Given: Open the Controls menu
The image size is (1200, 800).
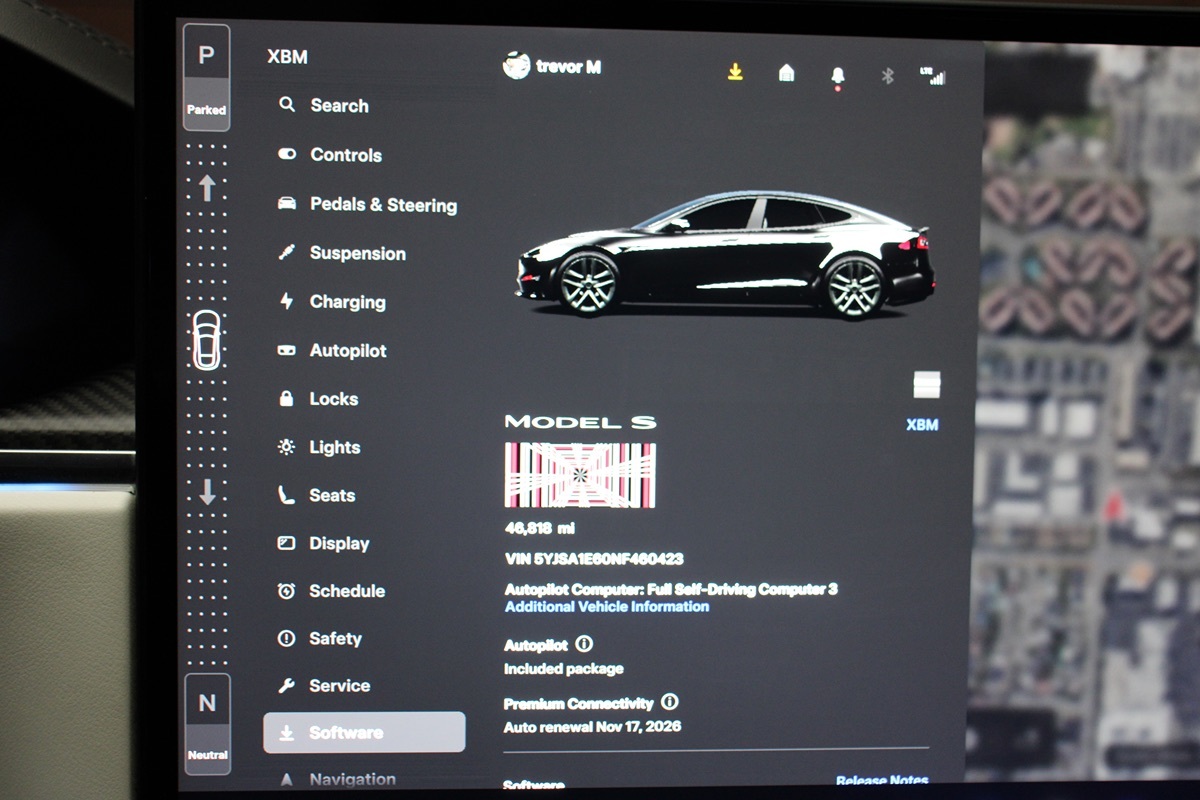Looking at the screenshot, I should tap(345, 155).
